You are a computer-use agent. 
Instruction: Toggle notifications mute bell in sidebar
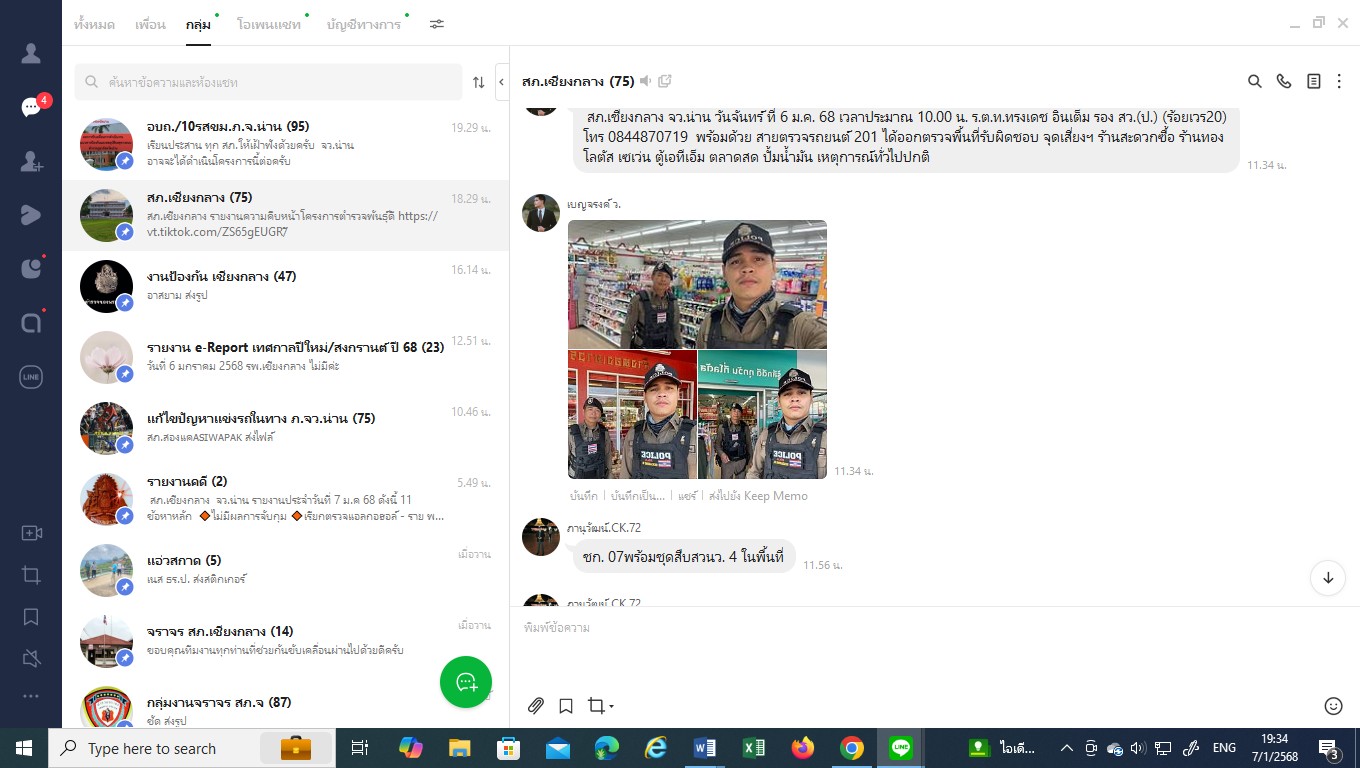(31, 657)
